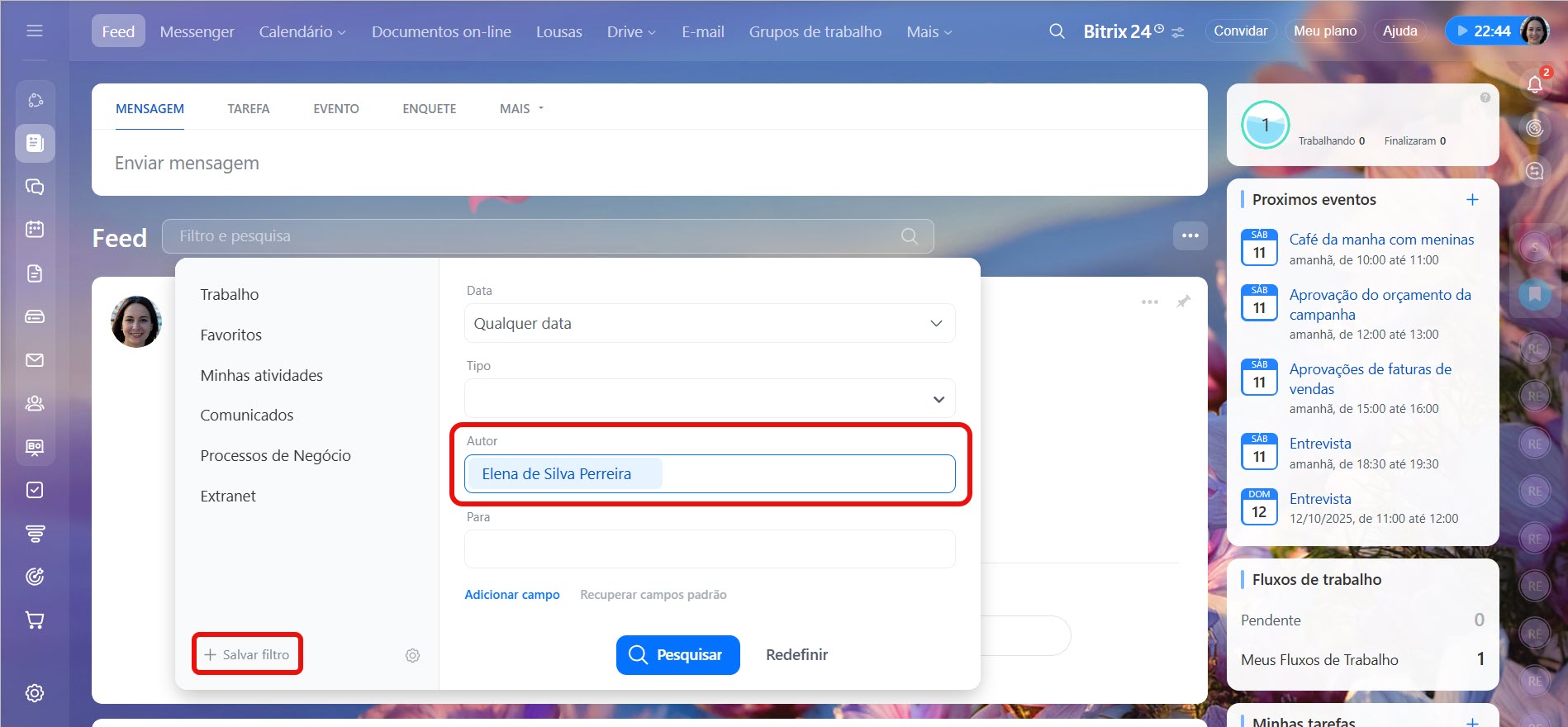Click the search magnifier in top bar

(x=1057, y=31)
